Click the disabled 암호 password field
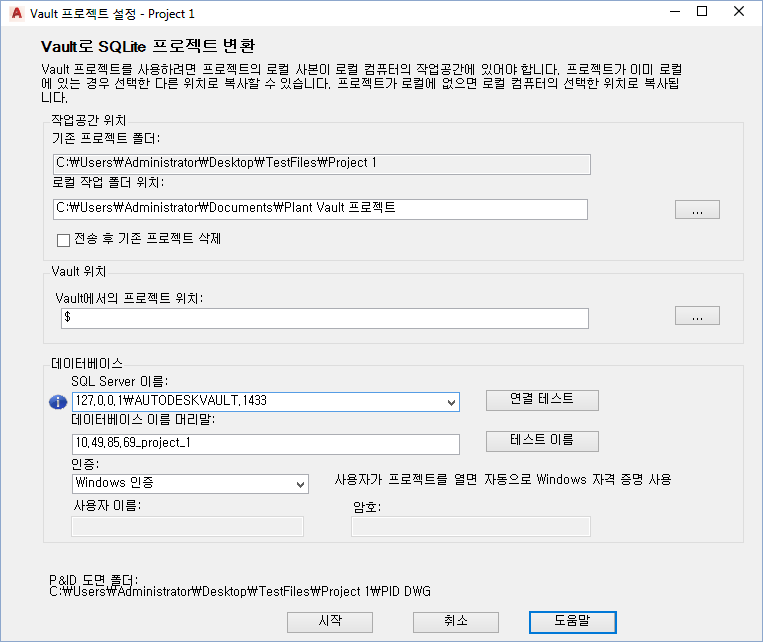 click(471, 527)
